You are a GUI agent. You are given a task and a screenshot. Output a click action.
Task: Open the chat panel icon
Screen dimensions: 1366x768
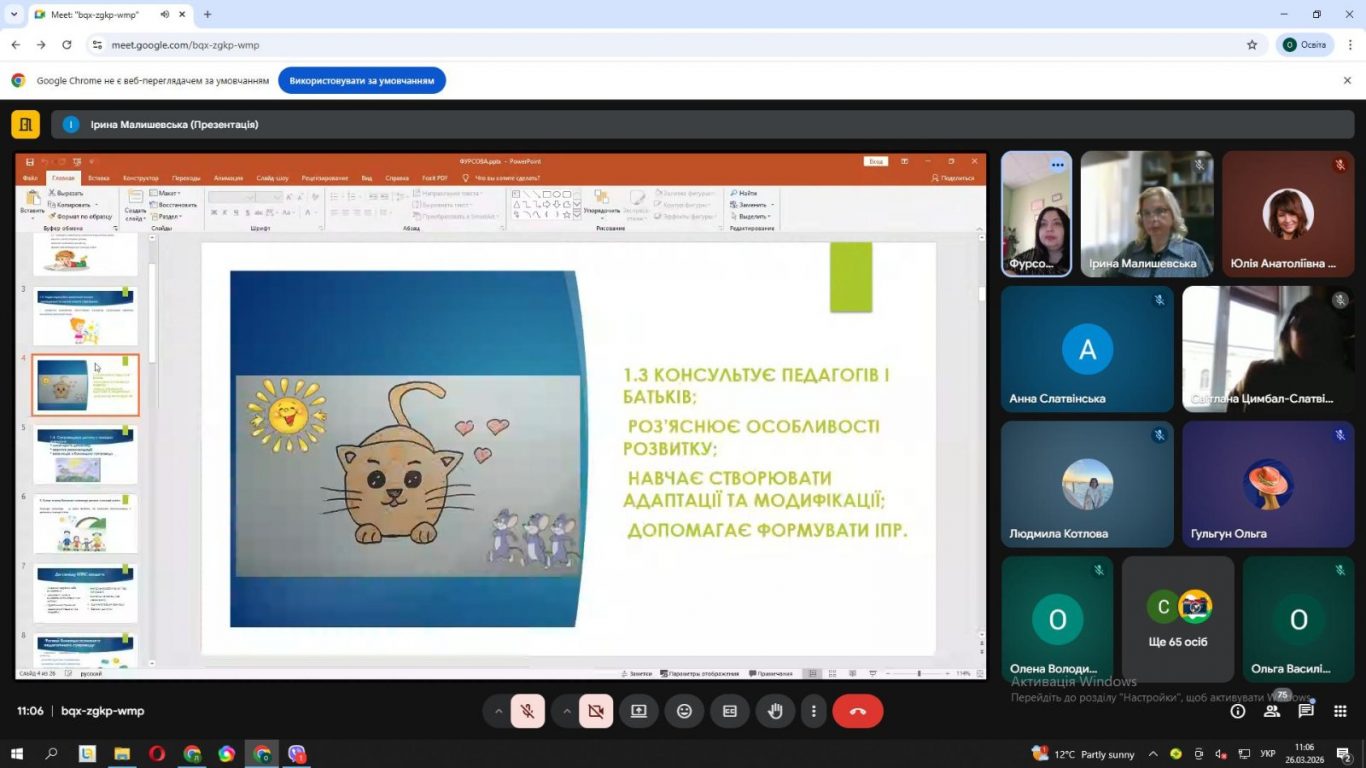pos(1306,711)
